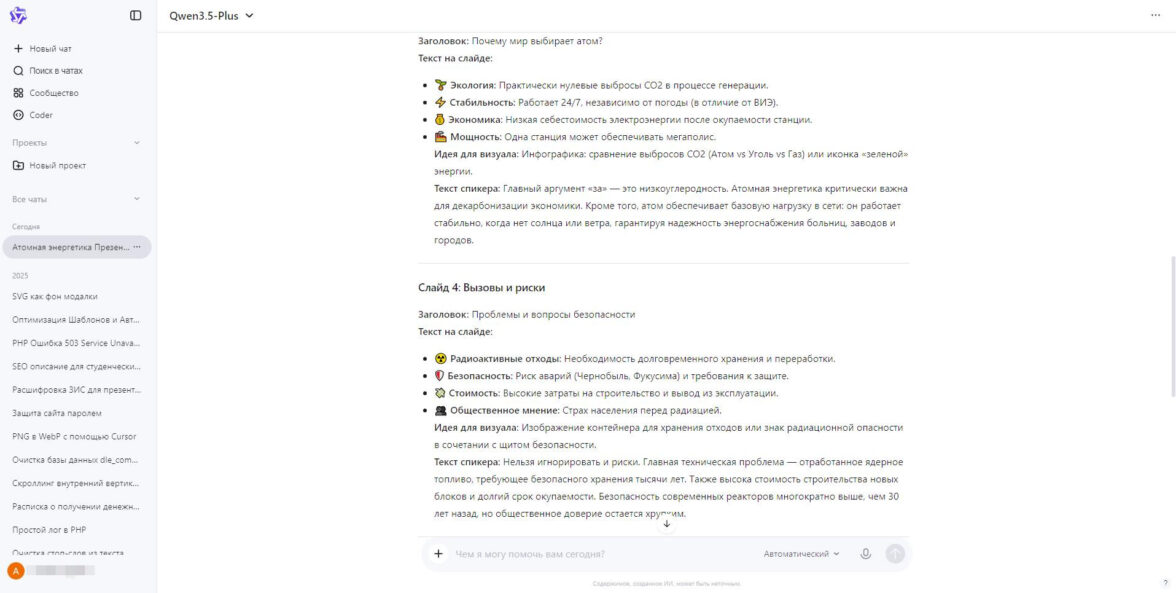Click the Qwen logo icon
1176x593 pixels.
[x=18, y=16]
